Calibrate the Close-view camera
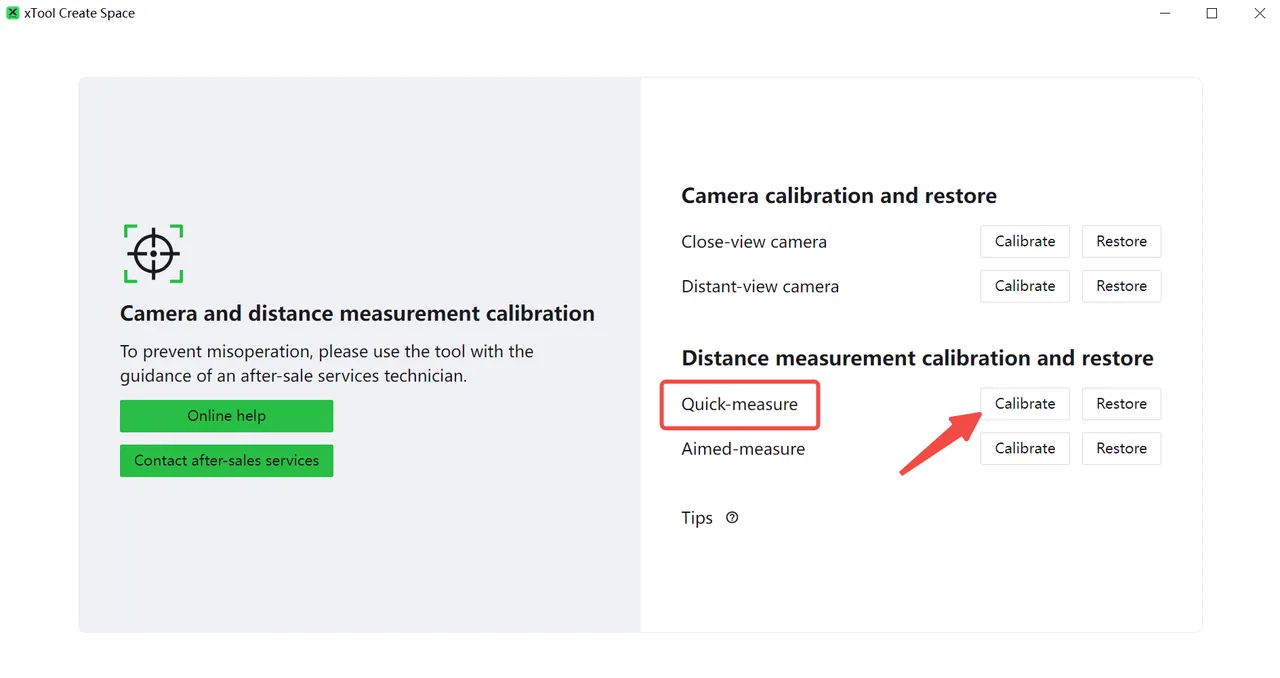The height and width of the screenshot is (678, 1280). click(1025, 241)
